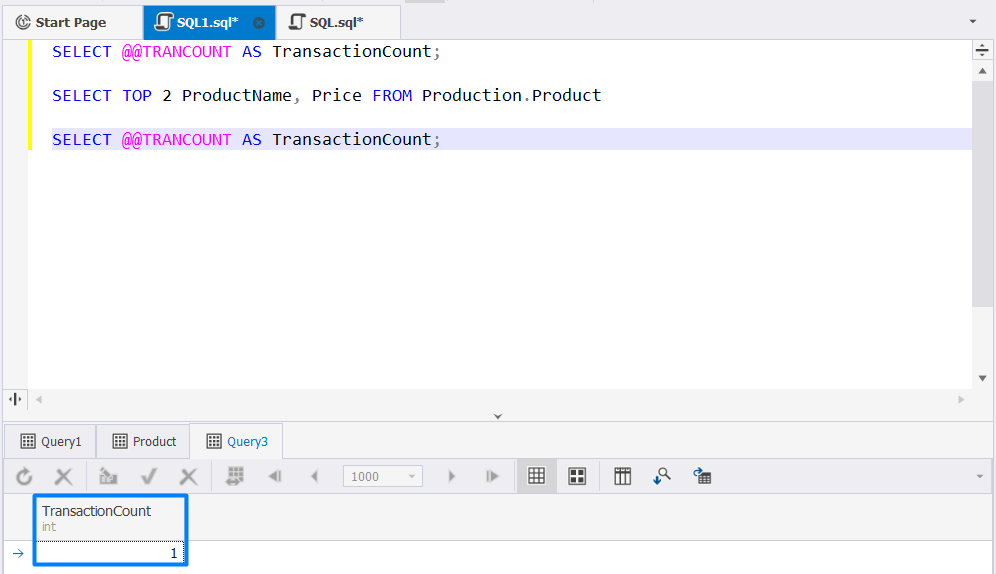Viewport: 996px width, 574px height.
Task: Click the horizontal scrollbar left arrow
Action: pyautogui.click(x=39, y=399)
